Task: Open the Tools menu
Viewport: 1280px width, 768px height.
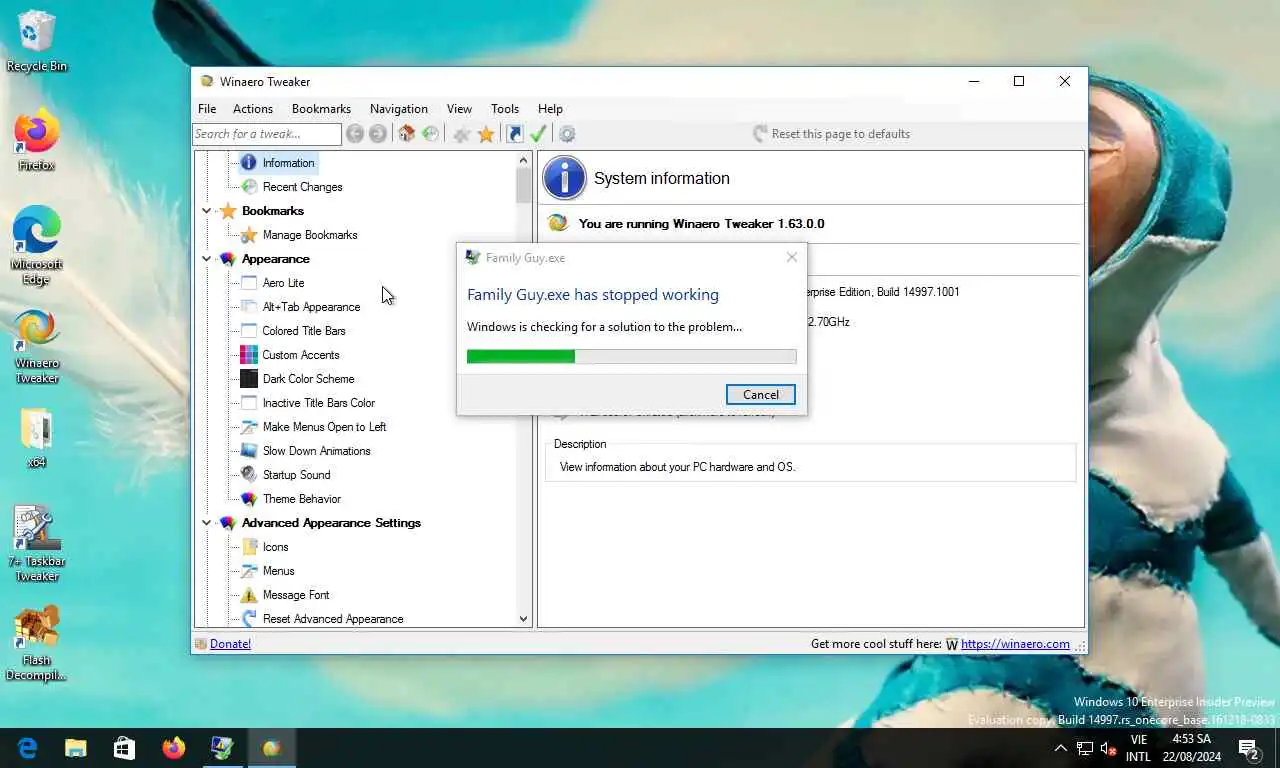Action: click(x=505, y=109)
